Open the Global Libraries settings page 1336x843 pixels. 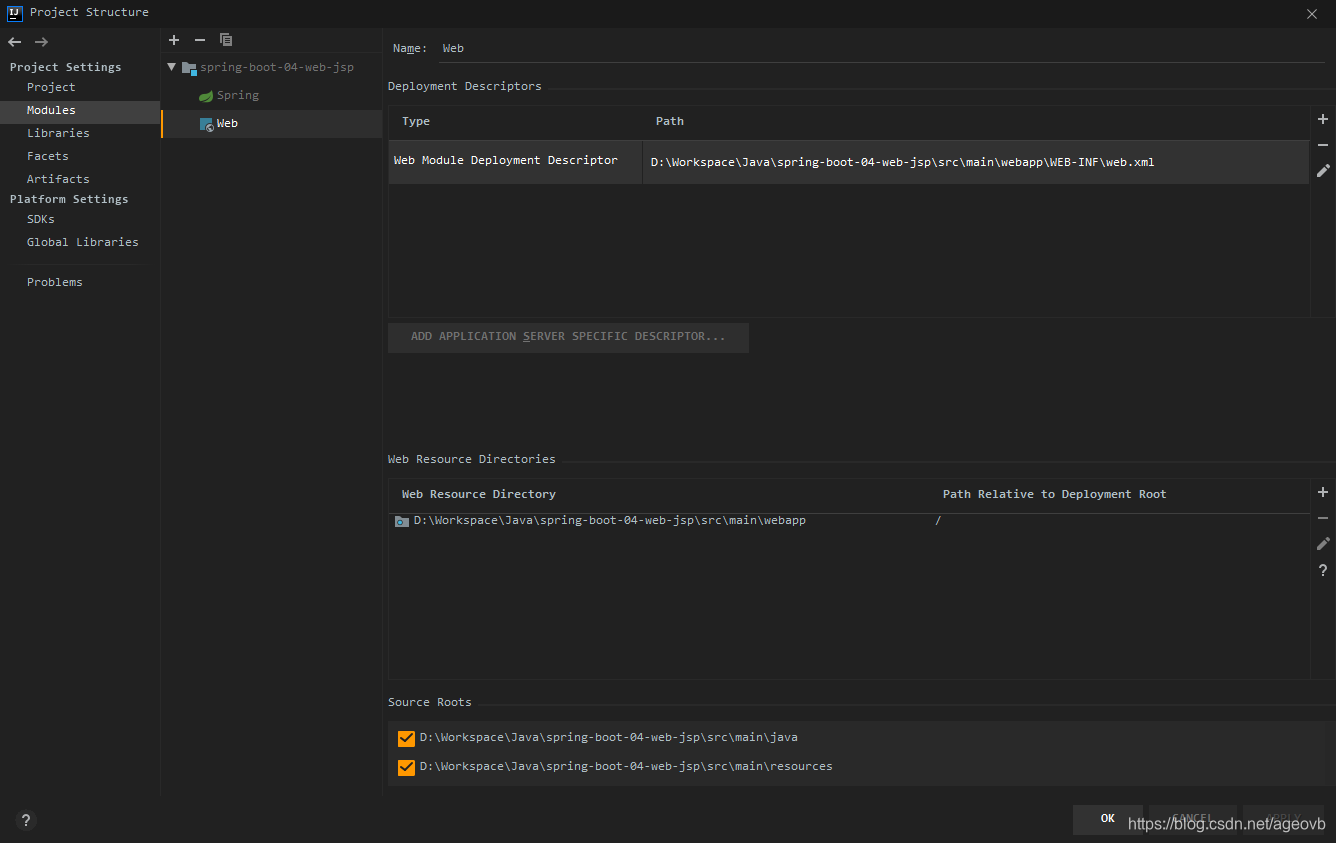83,242
